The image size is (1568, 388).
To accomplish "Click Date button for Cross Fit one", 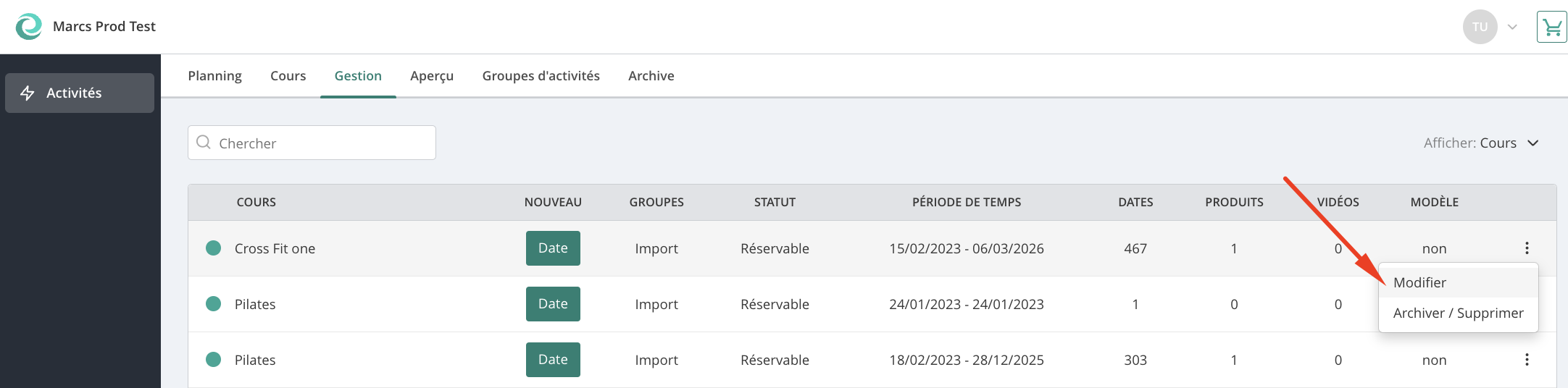I will [553, 248].
